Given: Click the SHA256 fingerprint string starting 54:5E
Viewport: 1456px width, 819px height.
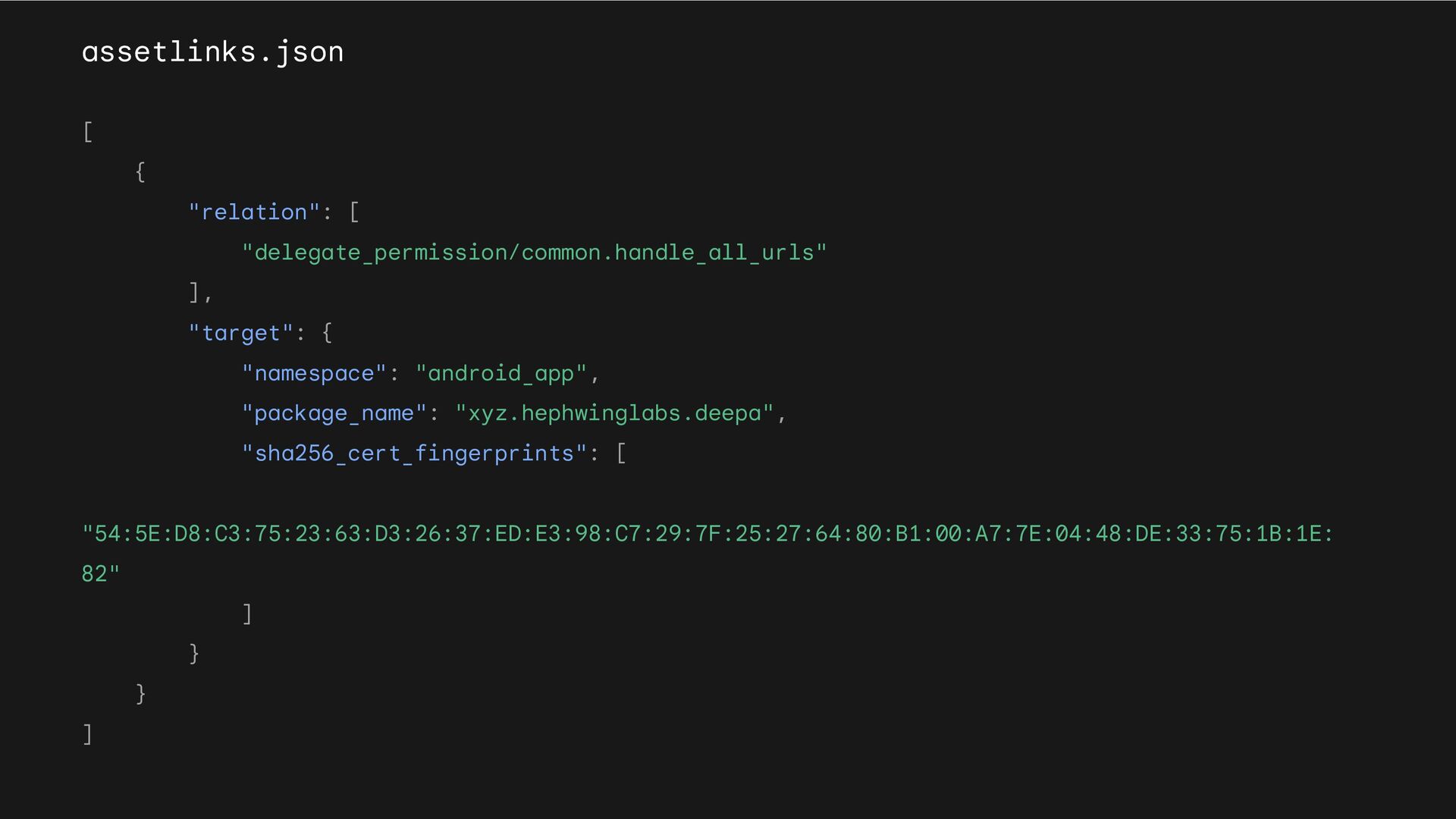Looking at the screenshot, I should [707, 534].
